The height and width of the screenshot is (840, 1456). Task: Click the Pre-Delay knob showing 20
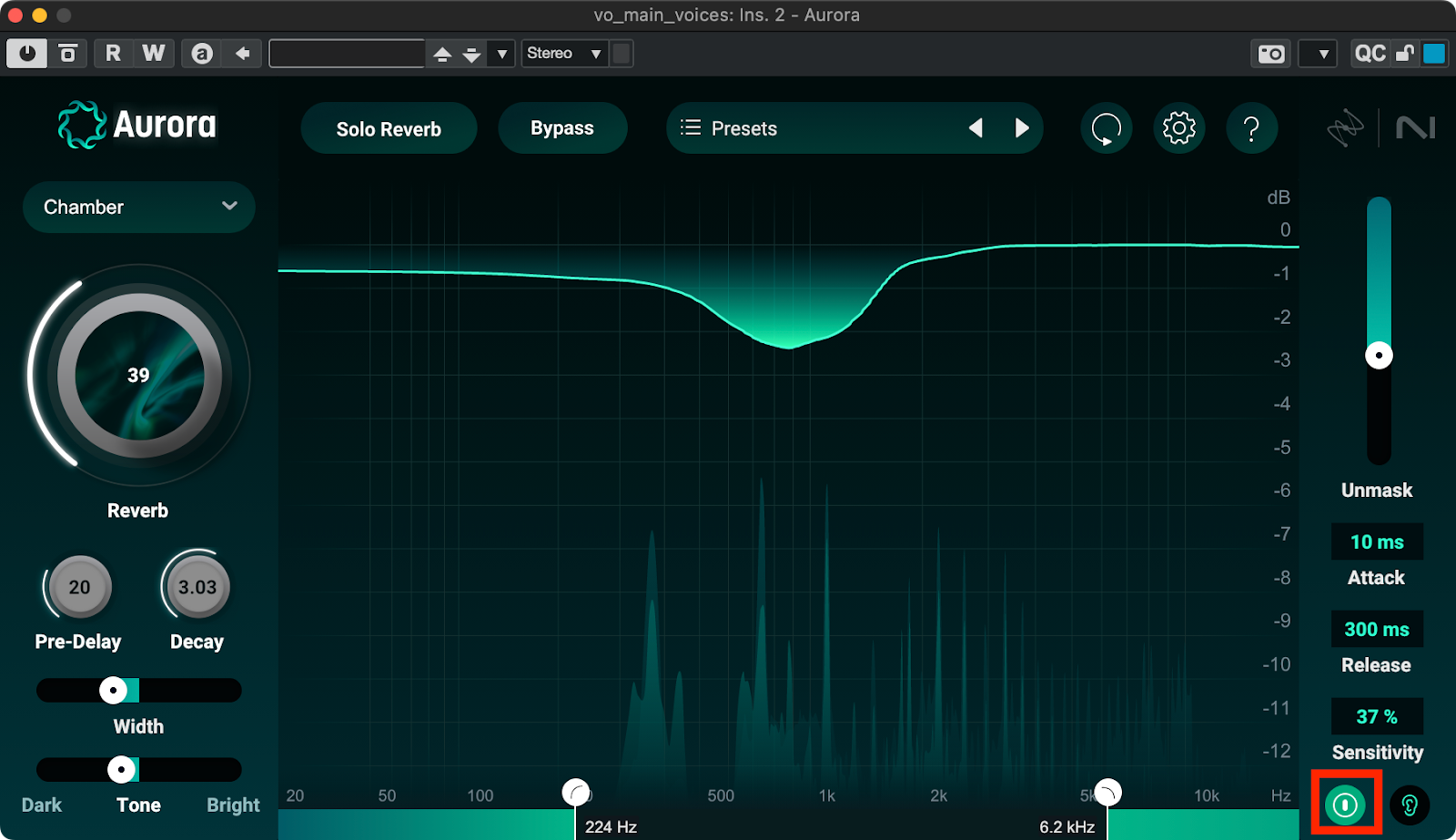point(79,587)
